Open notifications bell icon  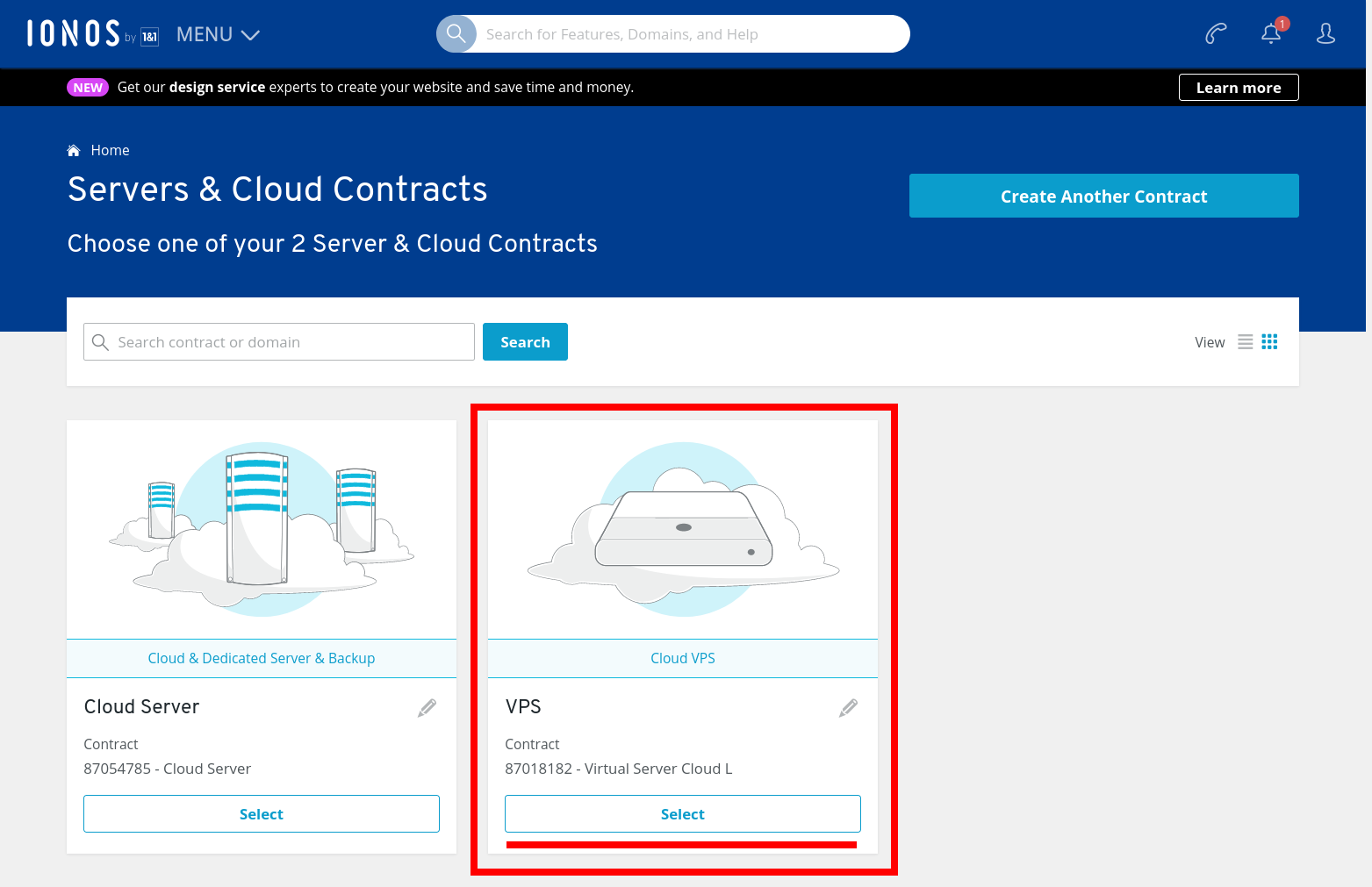(1272, 32)
